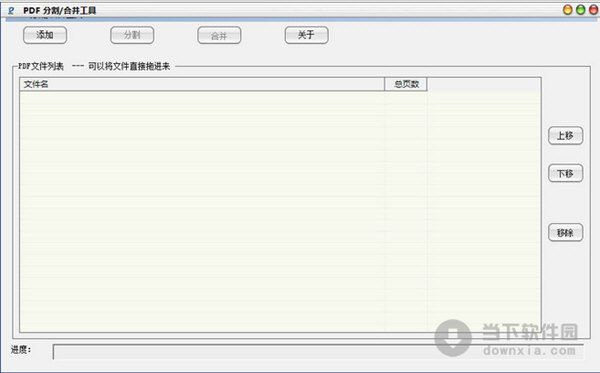Open the 关于 (About) dialog button
This screenshot has height=373, width=600.
point(307,35)
